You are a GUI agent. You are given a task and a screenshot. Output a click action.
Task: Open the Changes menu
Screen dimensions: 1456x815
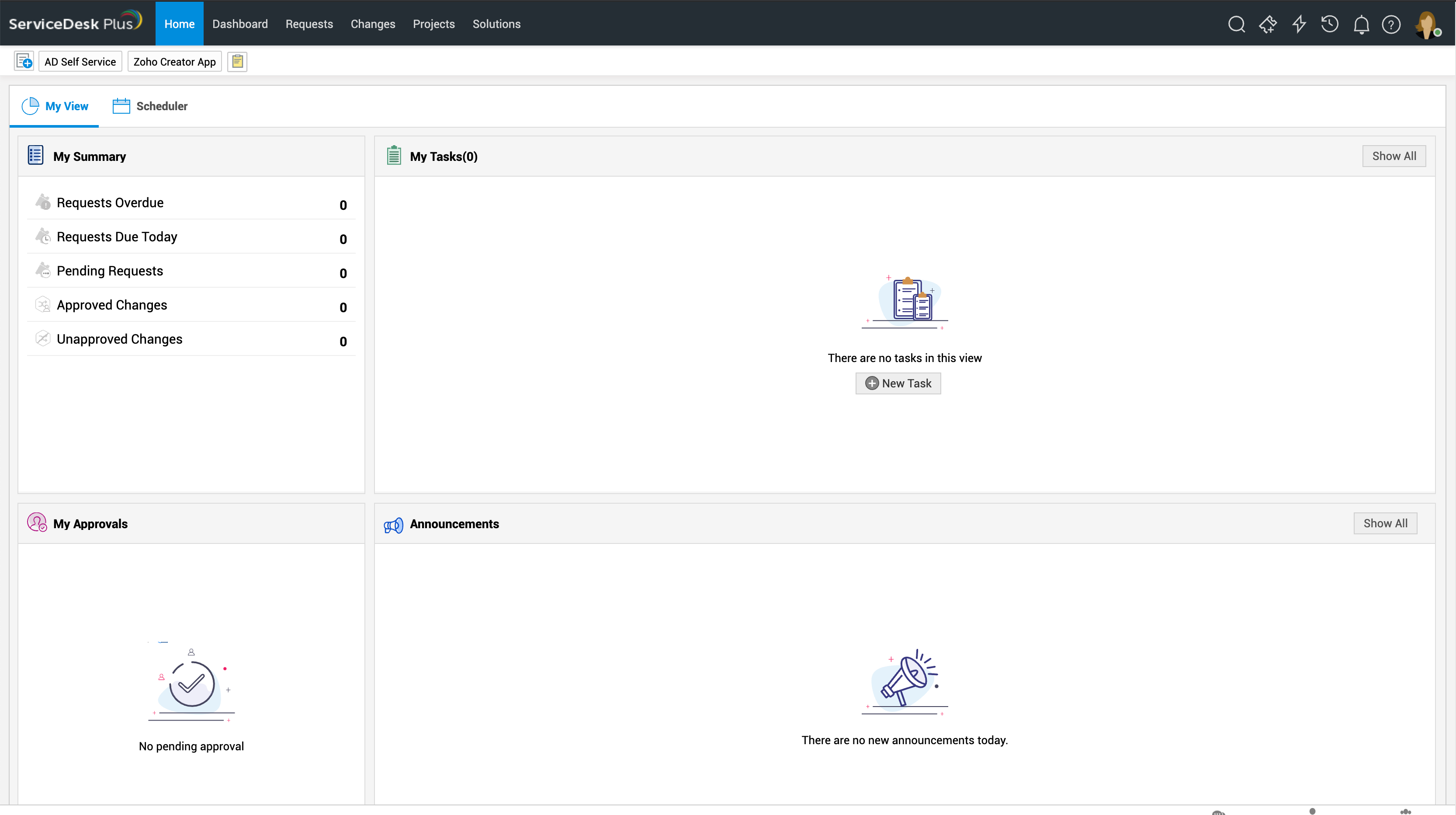[x=372, y=24]
